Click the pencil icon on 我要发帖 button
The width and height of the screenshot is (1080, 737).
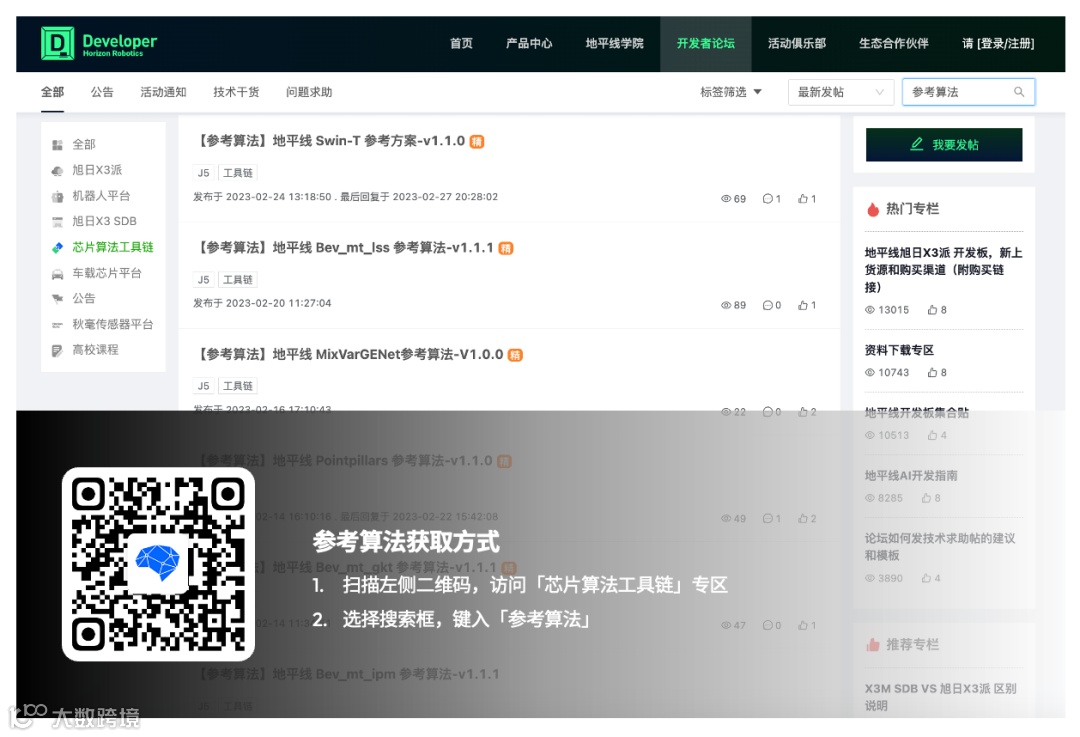coord(917,144)
